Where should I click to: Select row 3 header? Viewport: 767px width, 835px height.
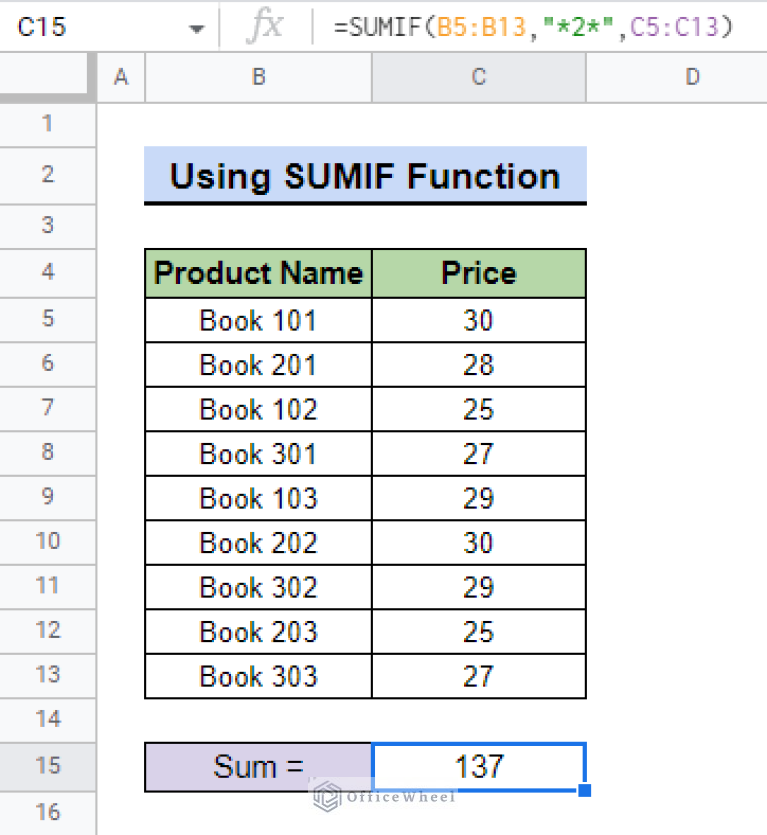pos(48,226)
